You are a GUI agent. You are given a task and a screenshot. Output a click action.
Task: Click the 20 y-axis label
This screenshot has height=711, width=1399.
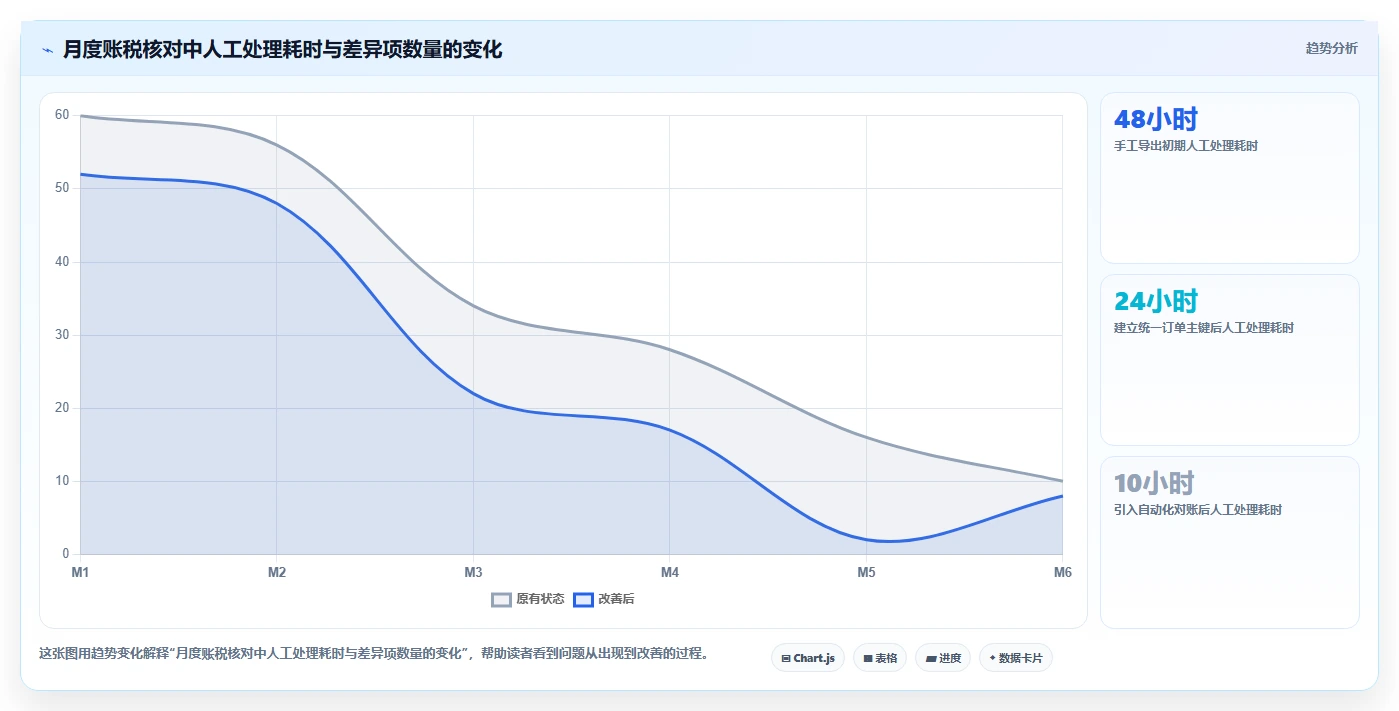62,408
